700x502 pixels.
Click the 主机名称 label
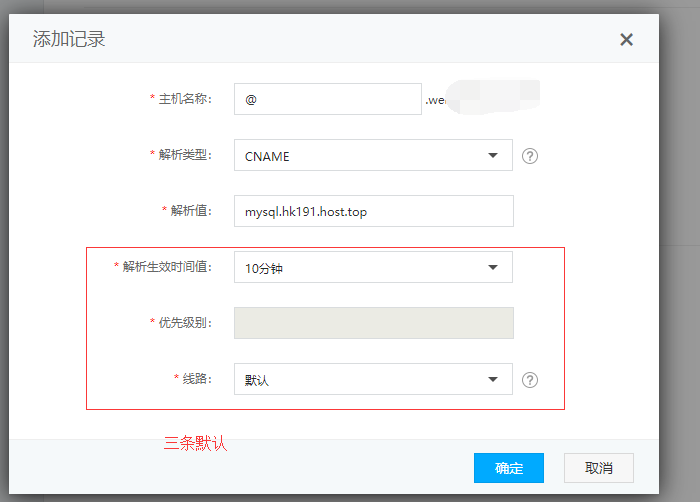pyautogui.click(x=184, y=99)
